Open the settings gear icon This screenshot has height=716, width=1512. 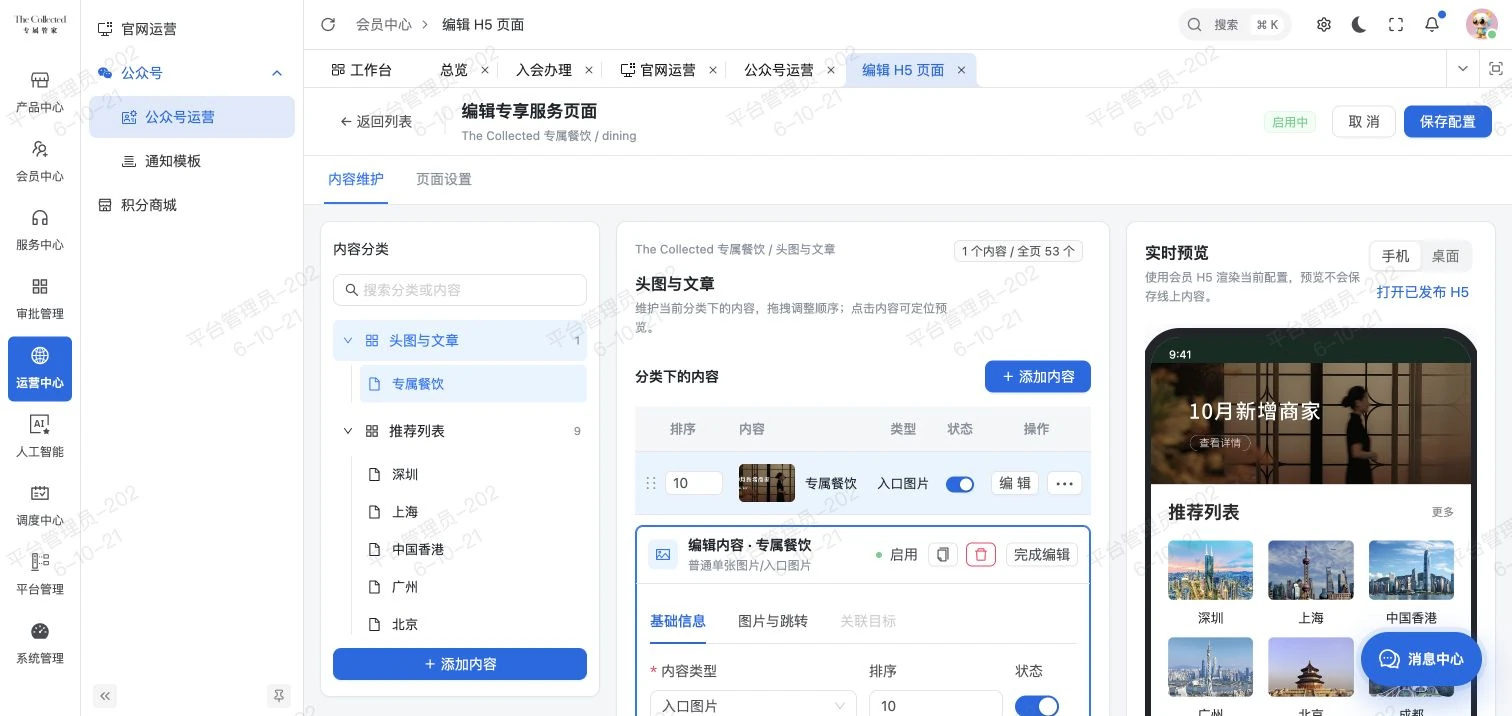(x=1324, y=25)
